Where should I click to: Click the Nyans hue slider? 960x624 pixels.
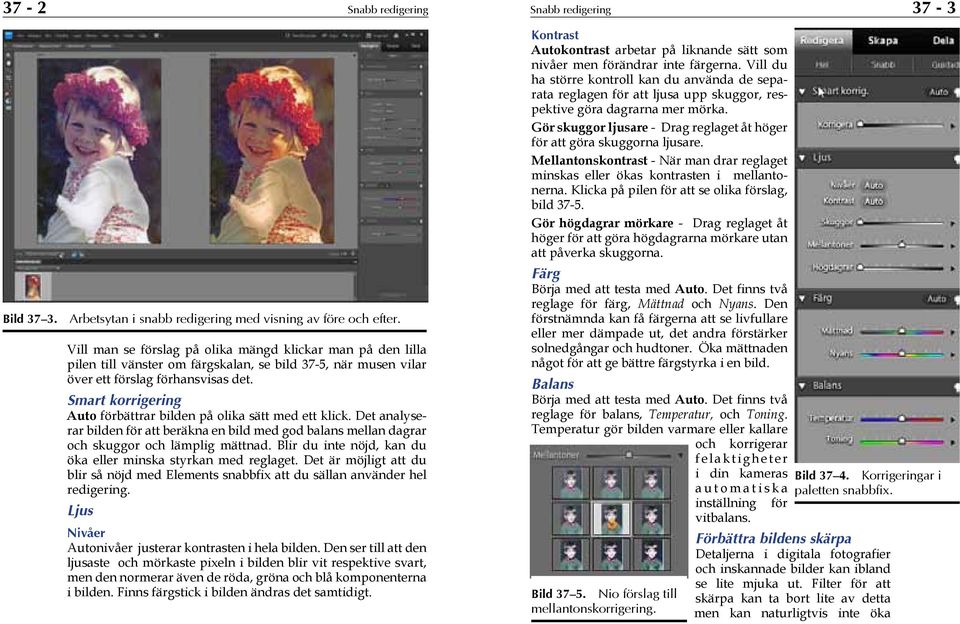pos(901,354)
